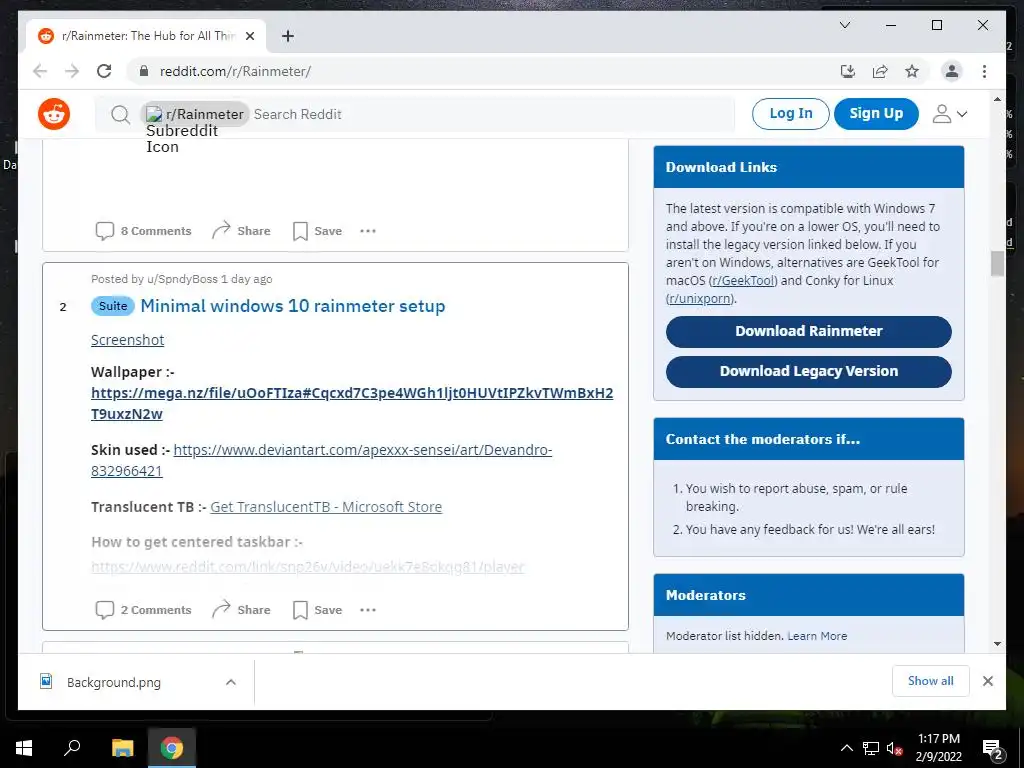
Task: Click the muted volume tray icon
Action: (x=894, y=748)
